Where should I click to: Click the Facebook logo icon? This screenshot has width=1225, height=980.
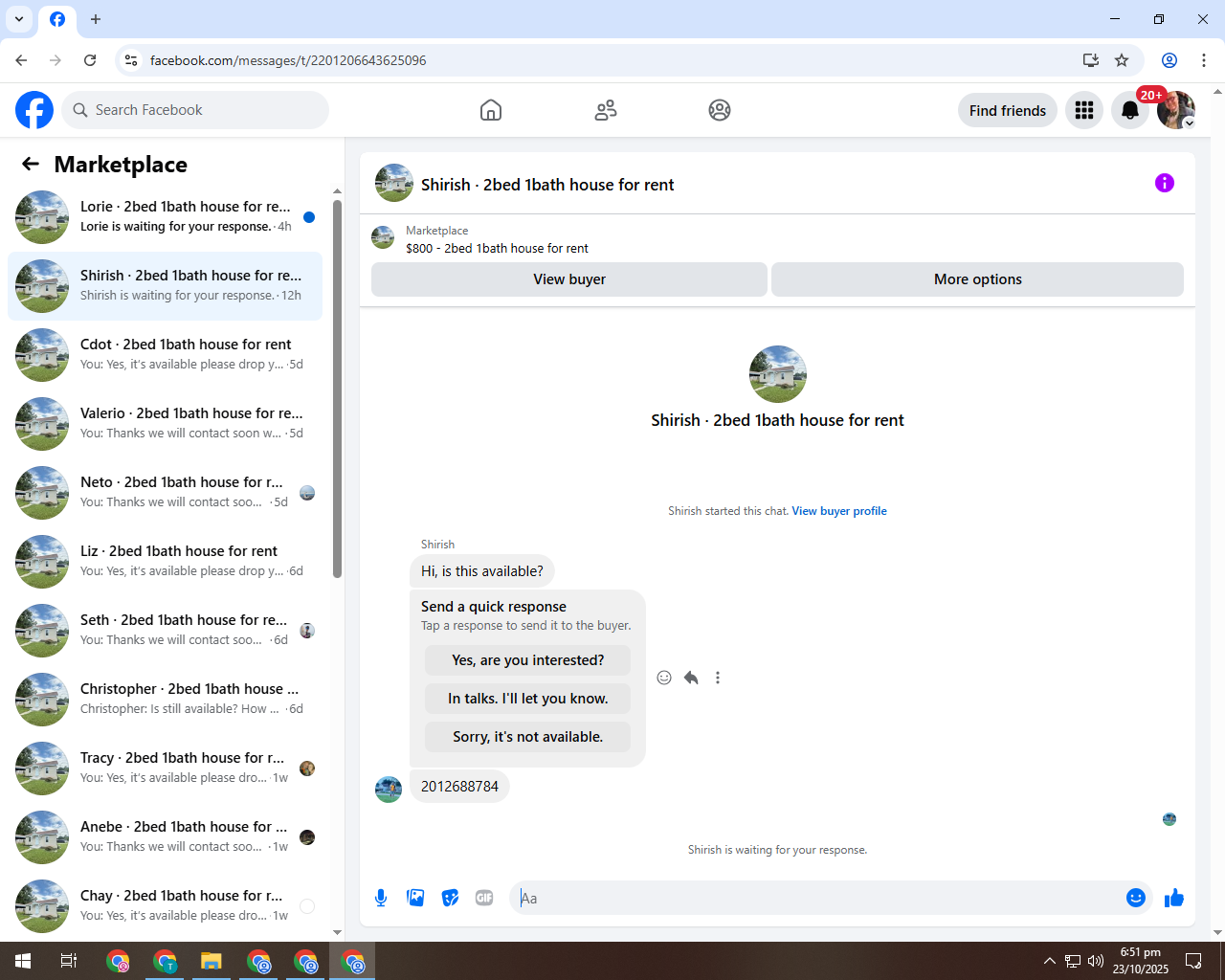[34, 110]
